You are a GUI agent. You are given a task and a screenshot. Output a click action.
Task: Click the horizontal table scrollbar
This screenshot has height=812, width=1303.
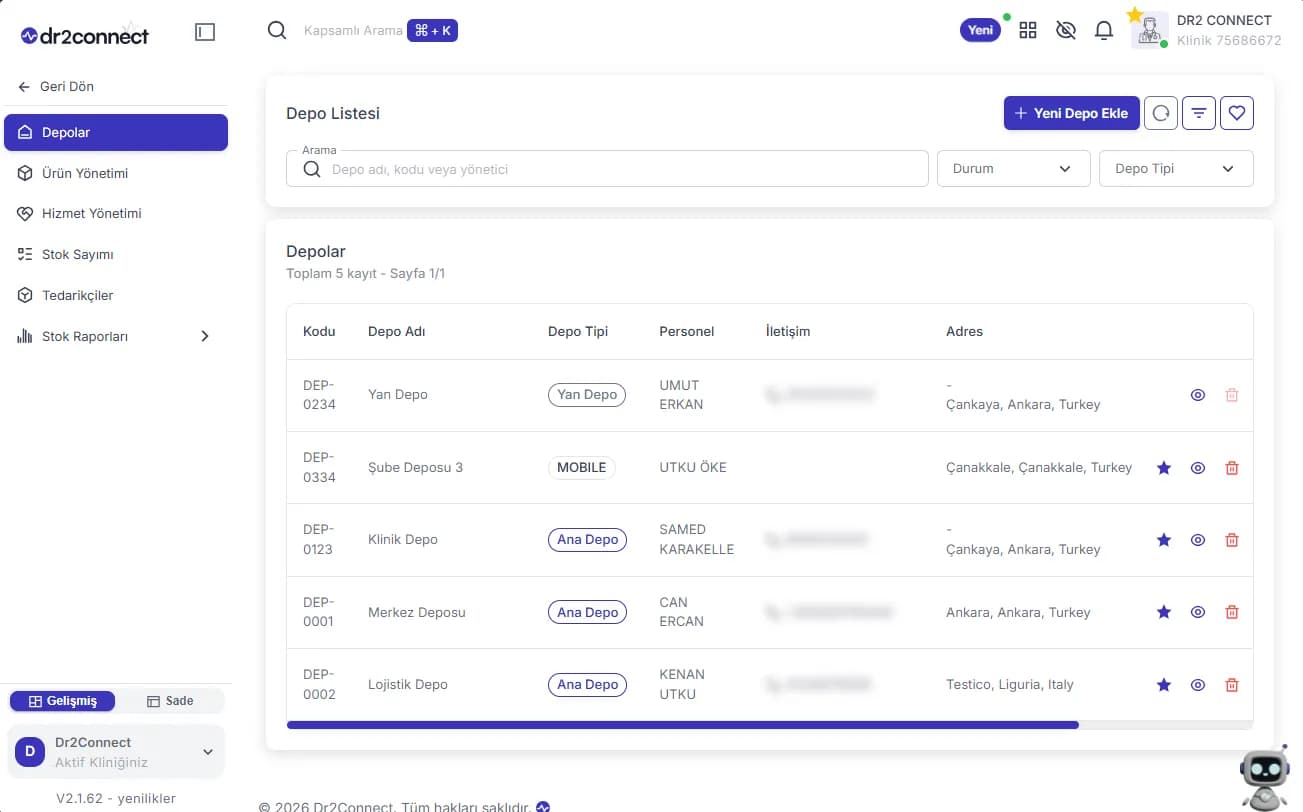[682, 725]
